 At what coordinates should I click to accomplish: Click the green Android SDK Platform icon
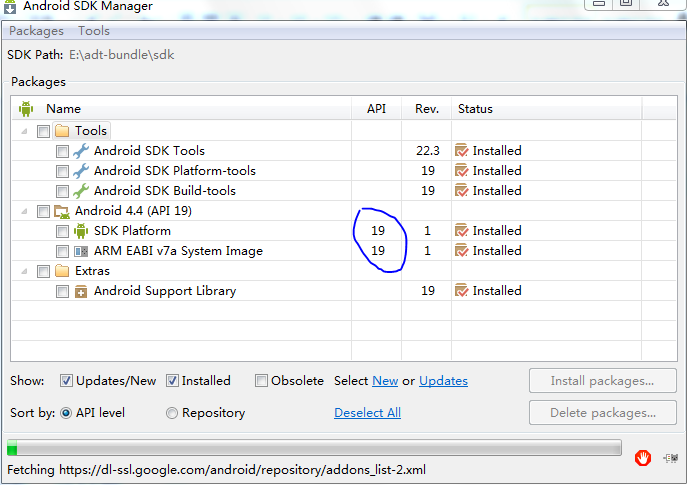click(x=81, y=231)
